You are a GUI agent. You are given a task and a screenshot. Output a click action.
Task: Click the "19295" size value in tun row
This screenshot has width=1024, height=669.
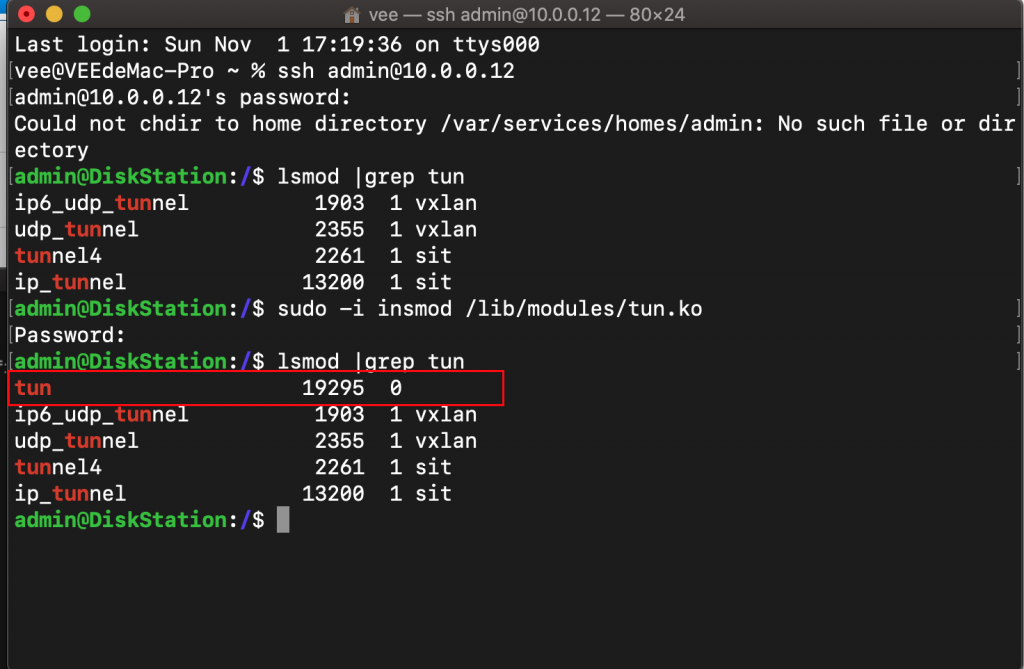pos(333,388)
